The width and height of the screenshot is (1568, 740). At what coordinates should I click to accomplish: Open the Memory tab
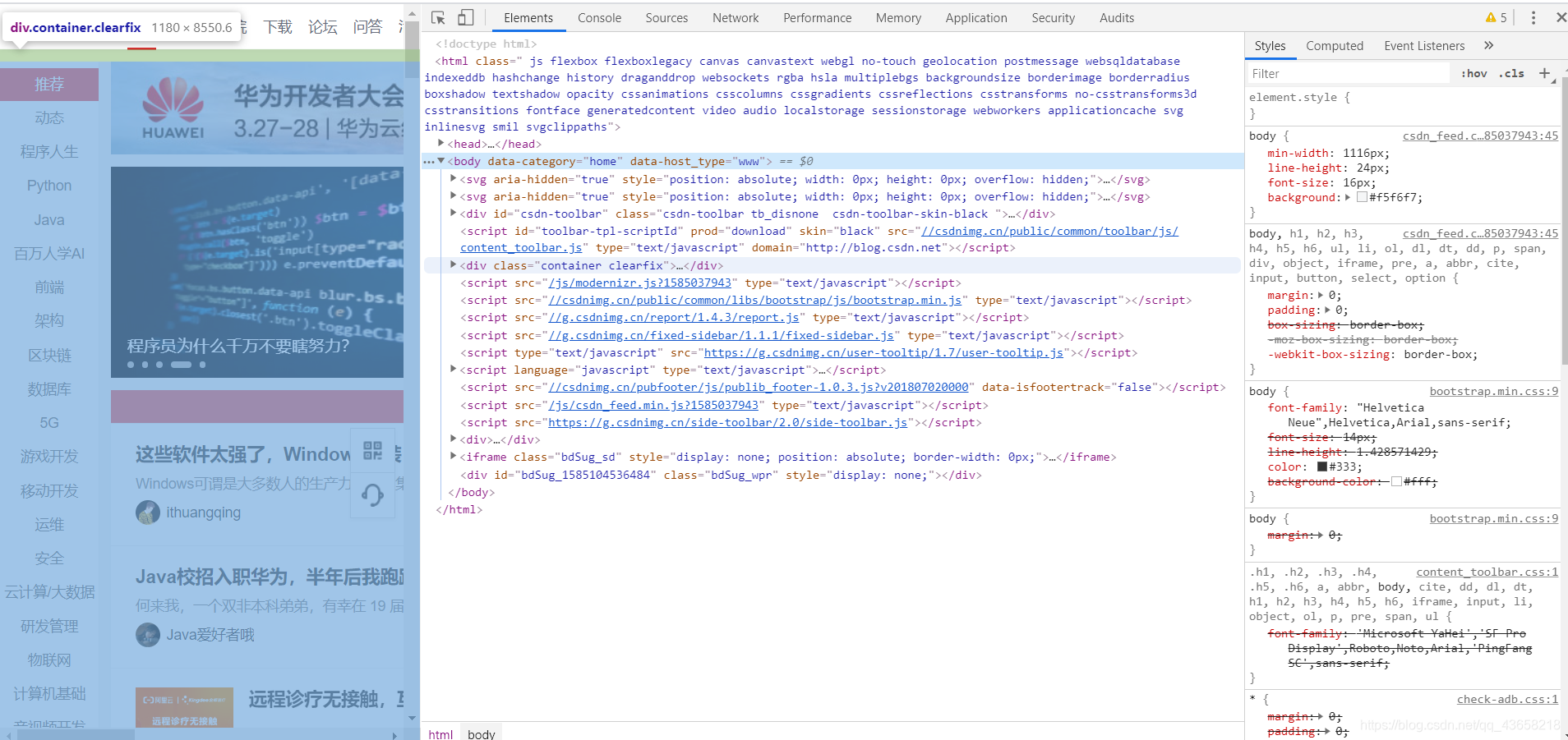point(898,17)
